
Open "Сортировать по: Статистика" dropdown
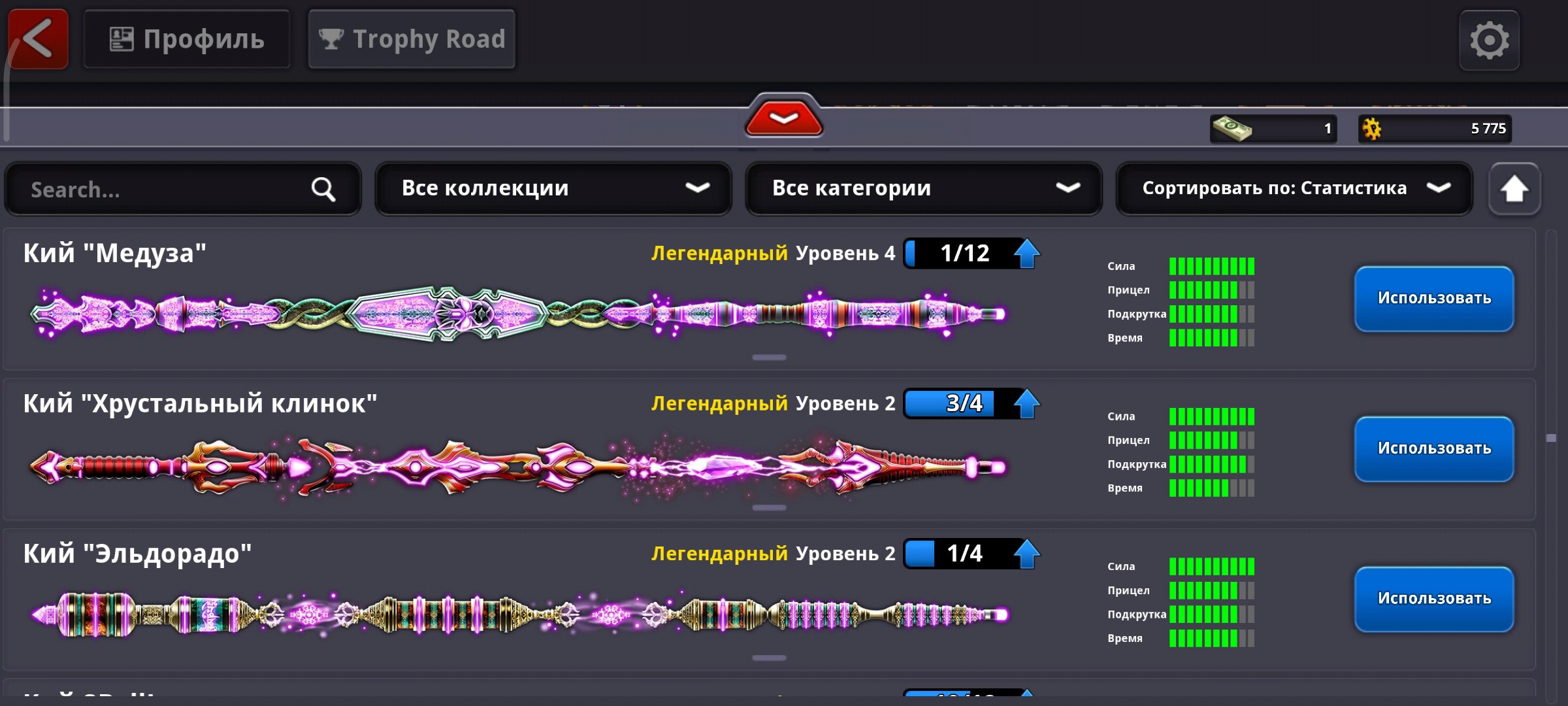[1294, 189]
